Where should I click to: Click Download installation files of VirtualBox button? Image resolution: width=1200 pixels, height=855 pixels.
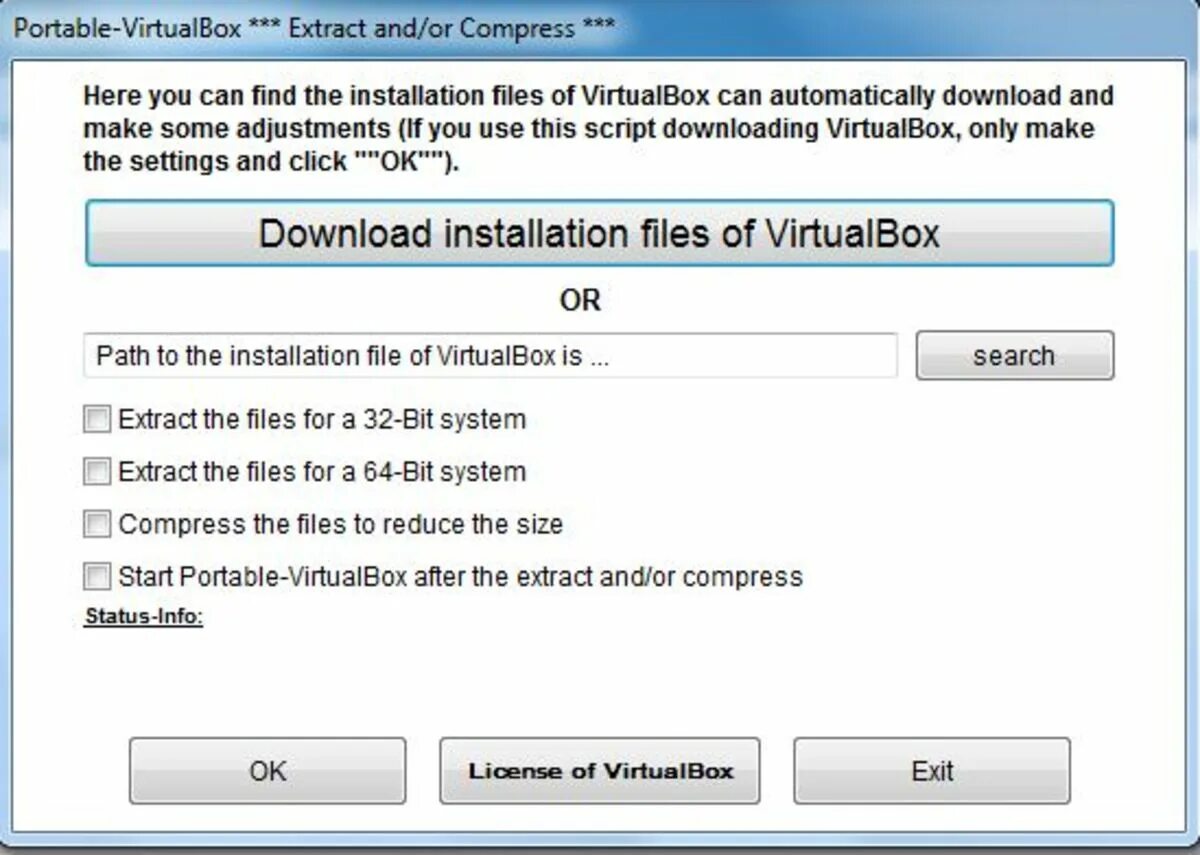click(x=599, y=233)
